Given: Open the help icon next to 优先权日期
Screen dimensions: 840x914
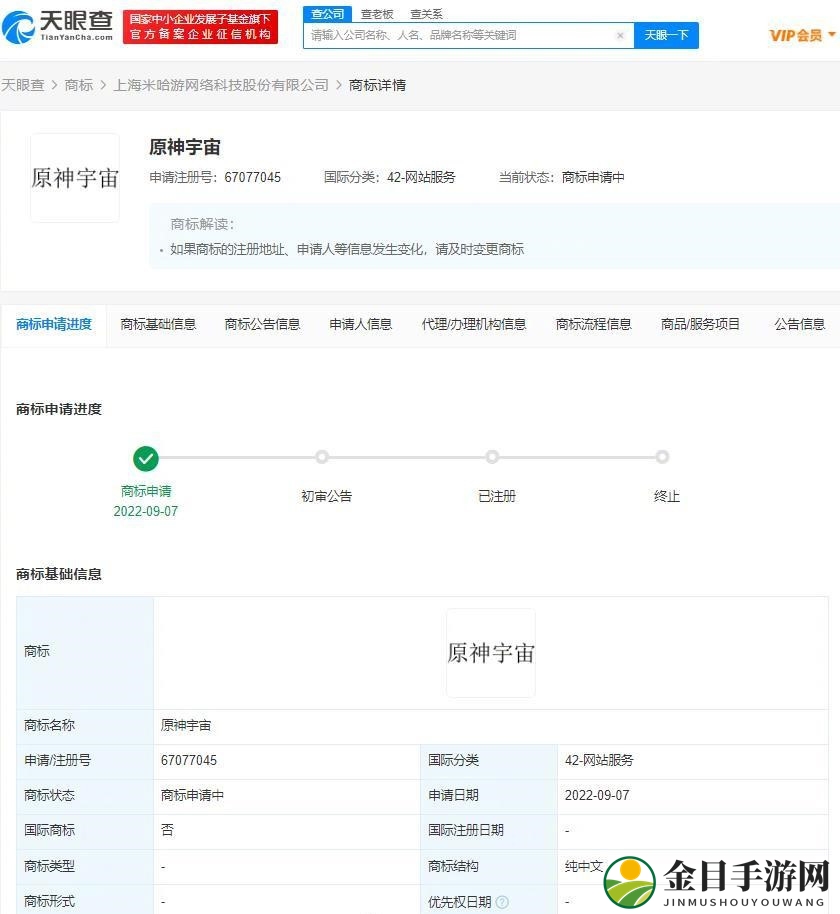Looking at the screenshot, I should [x=502, y=902].
